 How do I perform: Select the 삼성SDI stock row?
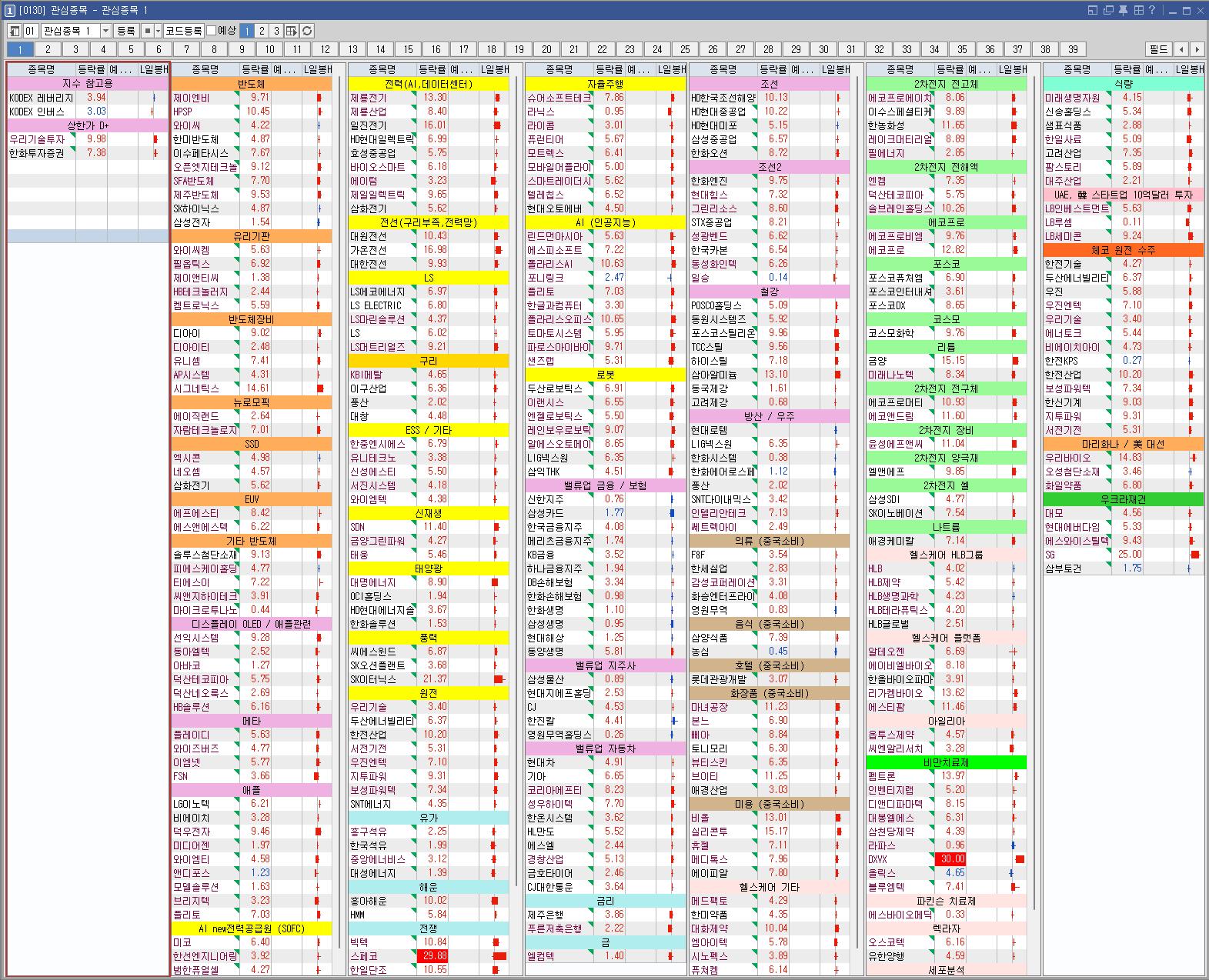[947, 499]
